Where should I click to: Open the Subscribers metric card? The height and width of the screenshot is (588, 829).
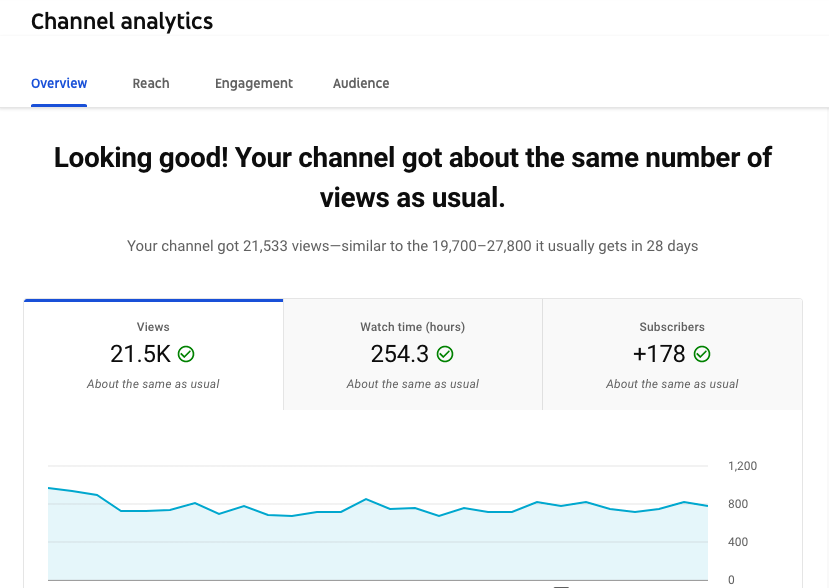[x=672, y=355]
